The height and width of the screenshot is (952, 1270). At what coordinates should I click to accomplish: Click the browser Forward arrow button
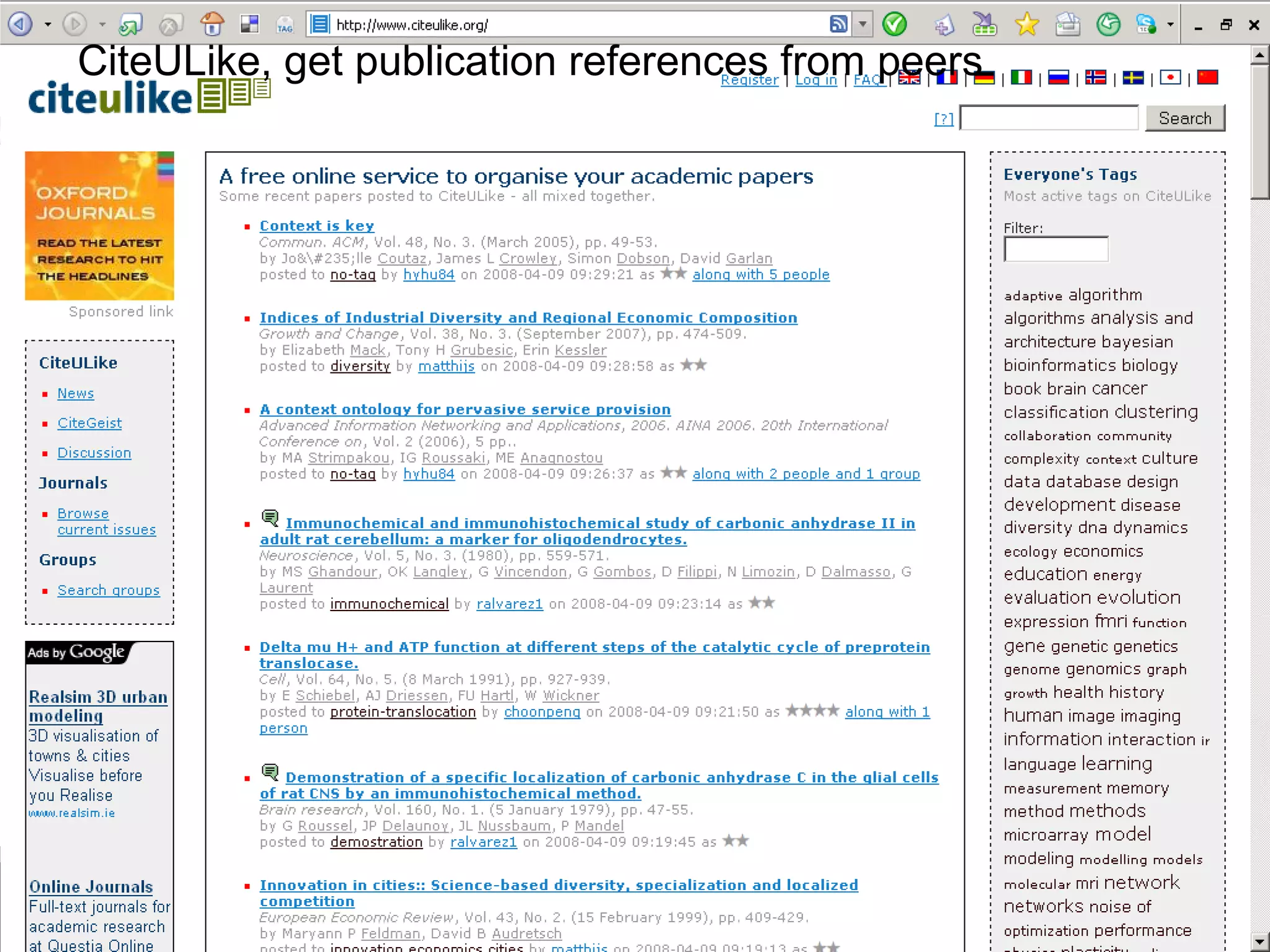pyautogui.click(x=75, y=25)
